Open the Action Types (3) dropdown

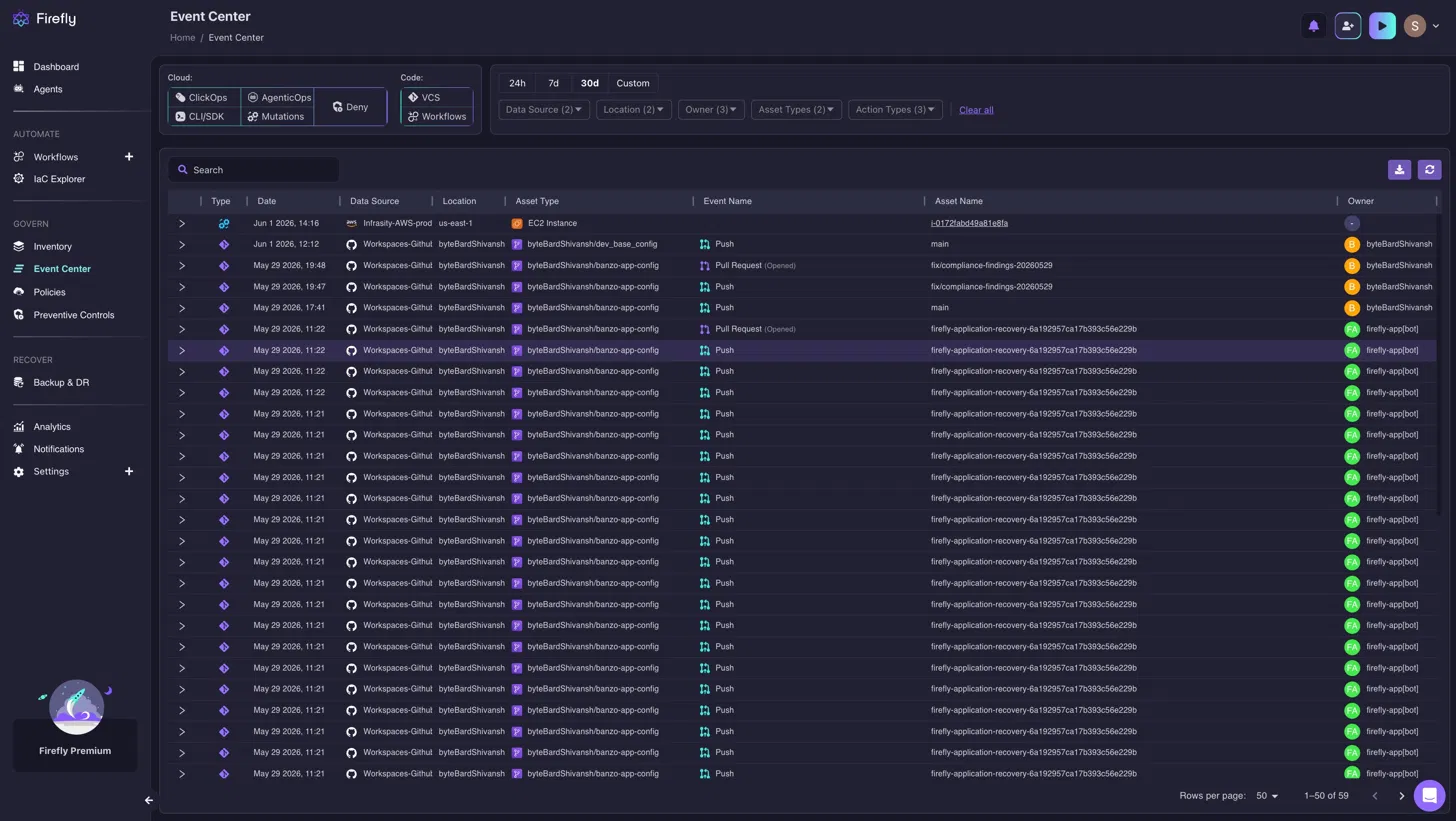pyautogui.click(x=896, y=110)
